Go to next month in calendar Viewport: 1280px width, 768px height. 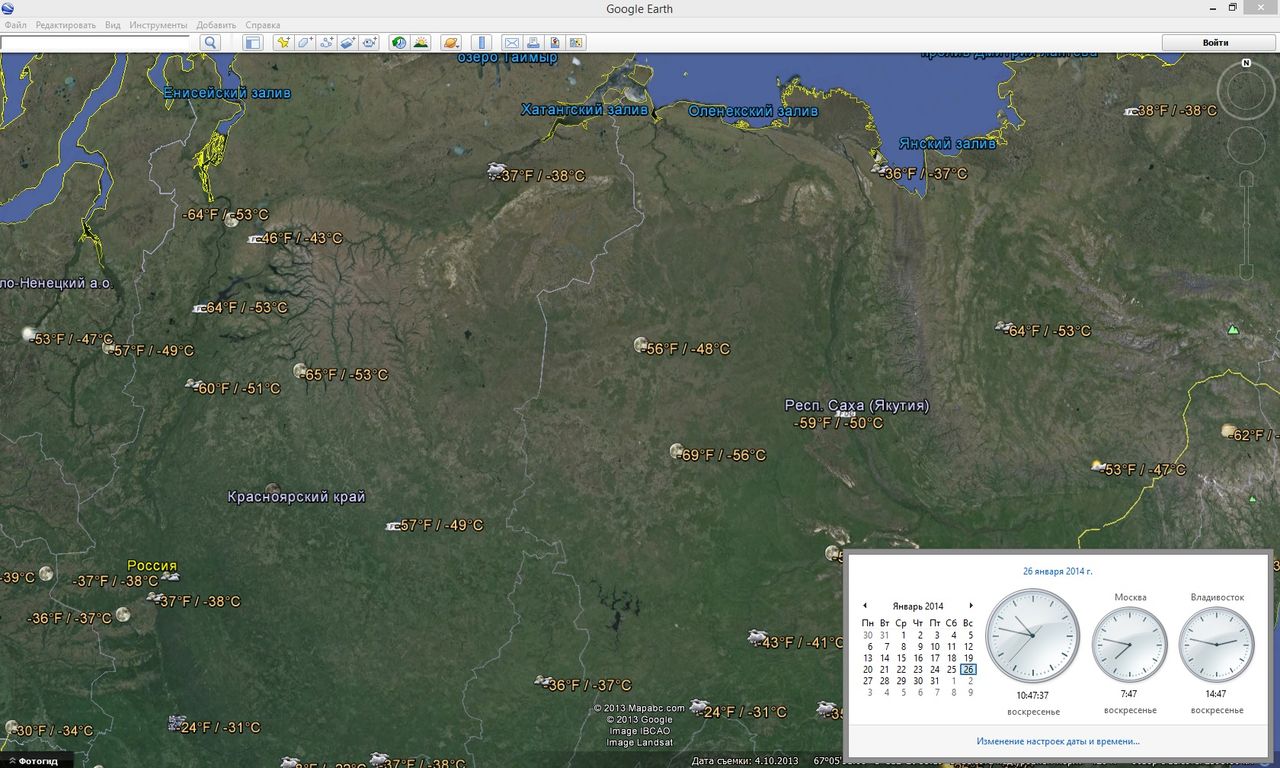970,606
